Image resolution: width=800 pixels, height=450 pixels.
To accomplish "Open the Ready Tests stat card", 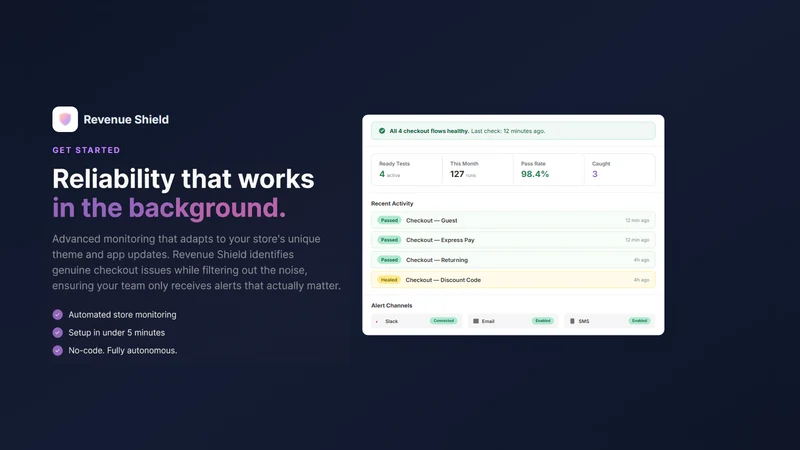I will (407, 169).
